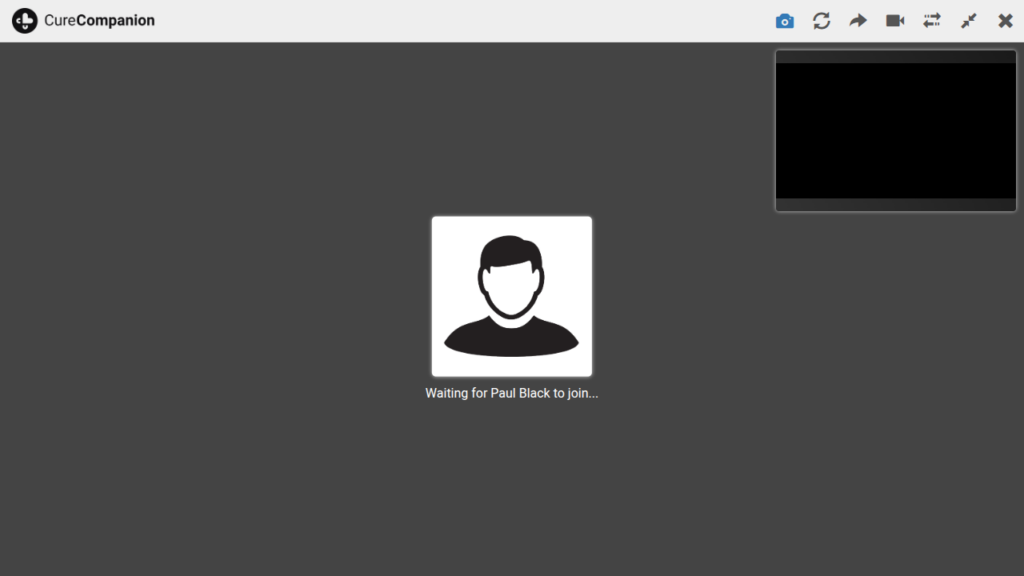Click the "Waiting for Paul Black to join..." message
Screen dimensions: 1024x576
coord(511,393)
